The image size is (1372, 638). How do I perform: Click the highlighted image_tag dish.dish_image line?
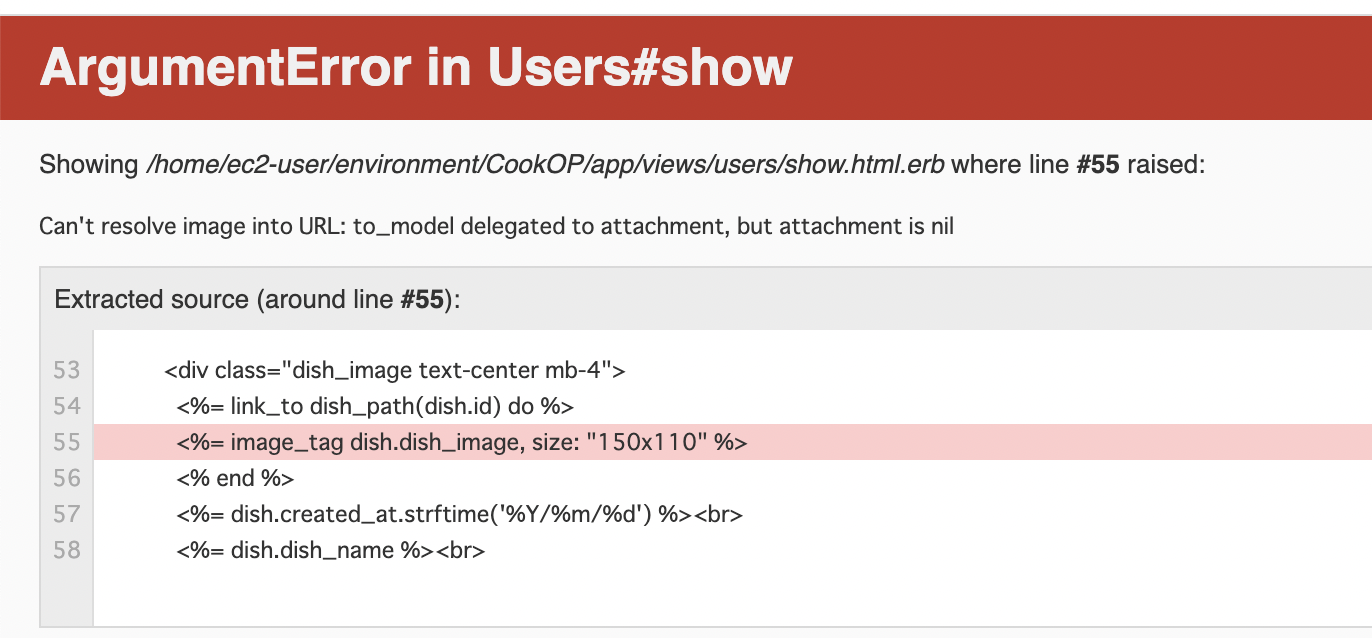point(732,442)
